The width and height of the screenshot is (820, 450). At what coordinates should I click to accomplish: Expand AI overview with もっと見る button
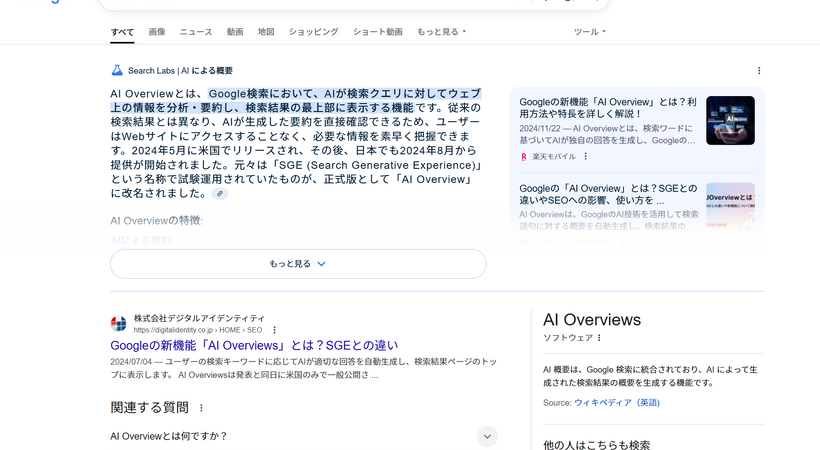click(298, 264)
